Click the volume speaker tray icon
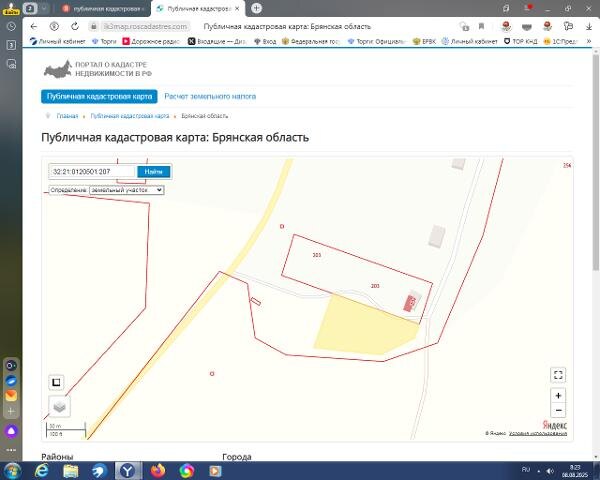The height and width of the screenshot is (480, 600). 550,471
